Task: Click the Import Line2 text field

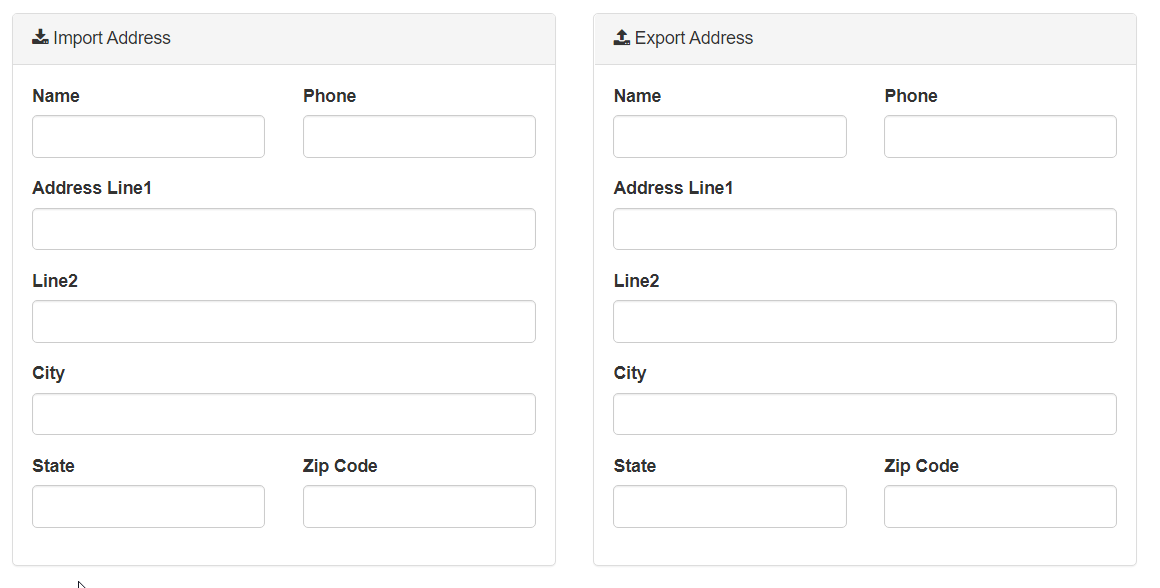Action: [284, 322]
